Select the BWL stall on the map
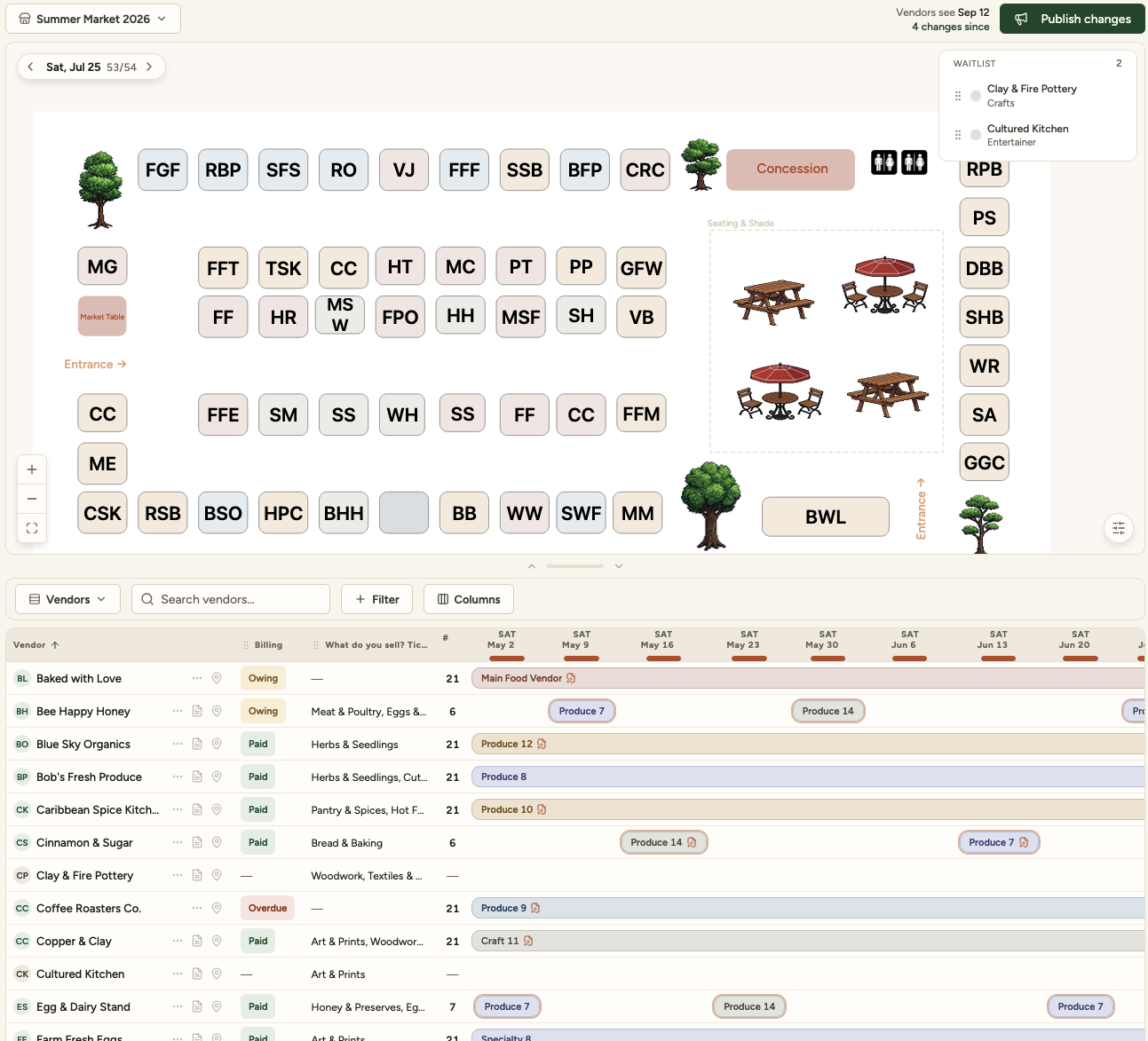The width and height of the screenshot is (1148, 1041). [x=826, y=517]
